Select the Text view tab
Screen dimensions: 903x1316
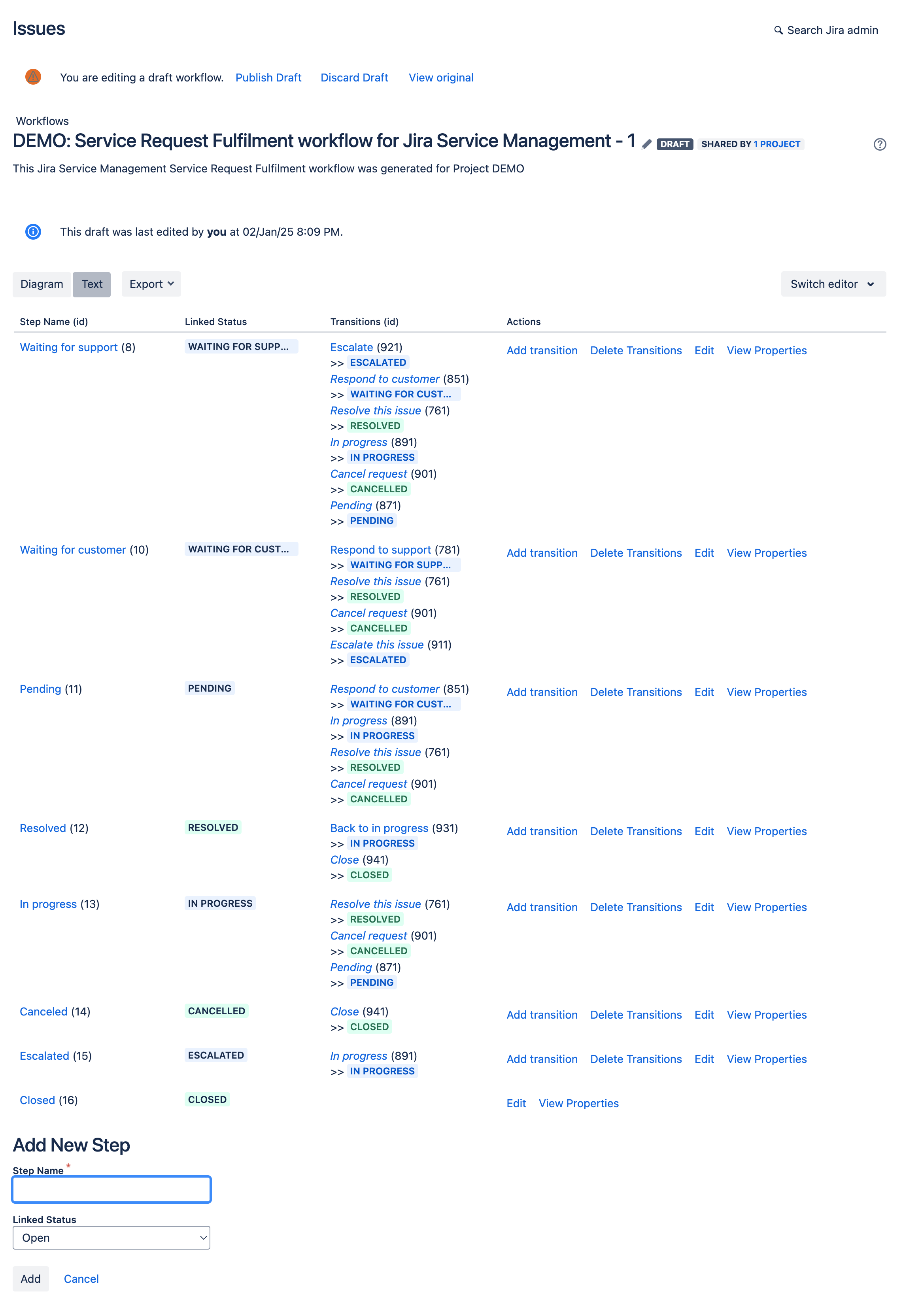tap(92, 284)
